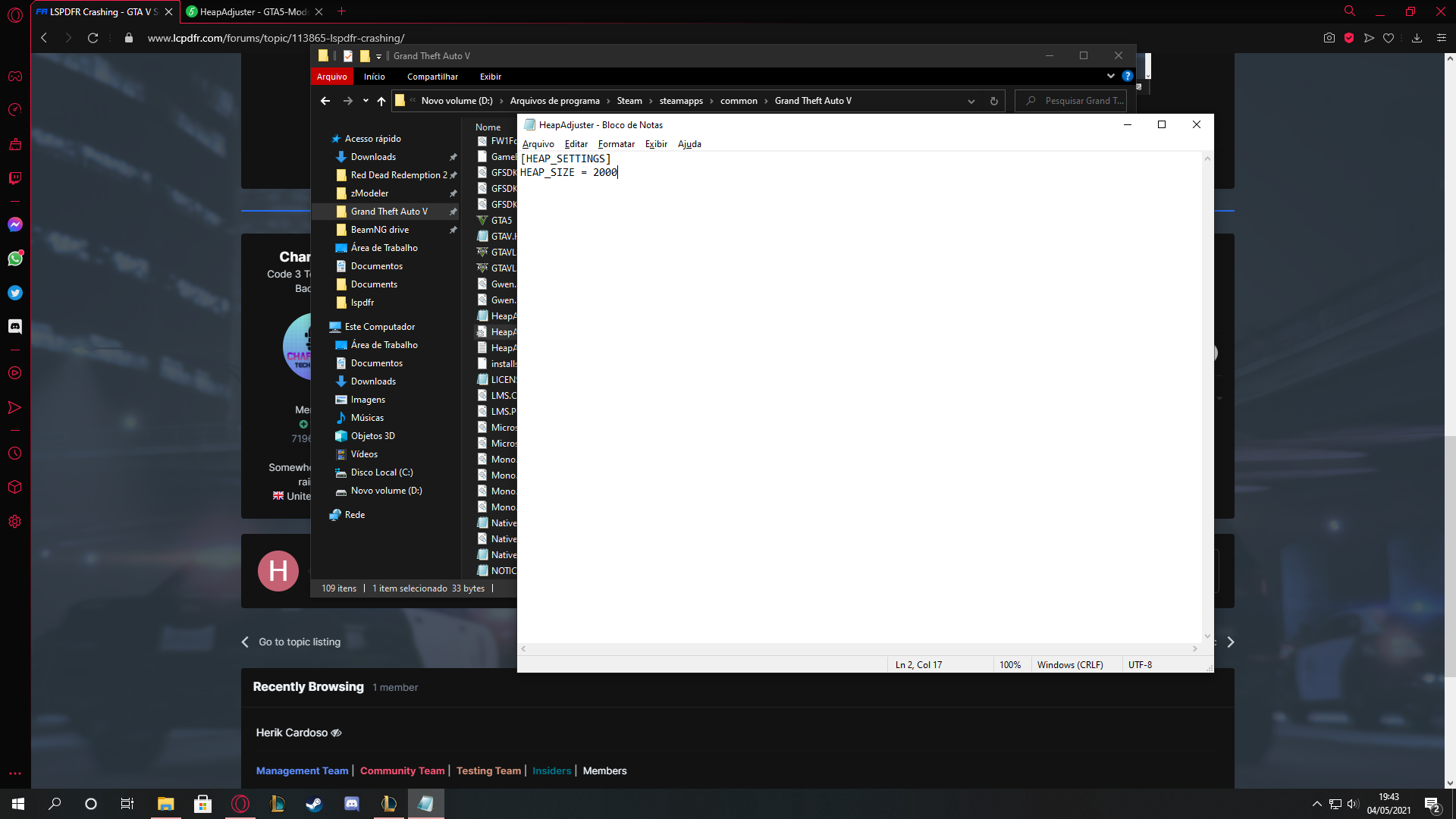1456x819 pixels.
Task: Click Notepad's horizontal scrollbar right arrow
Action: point(1194,648)
